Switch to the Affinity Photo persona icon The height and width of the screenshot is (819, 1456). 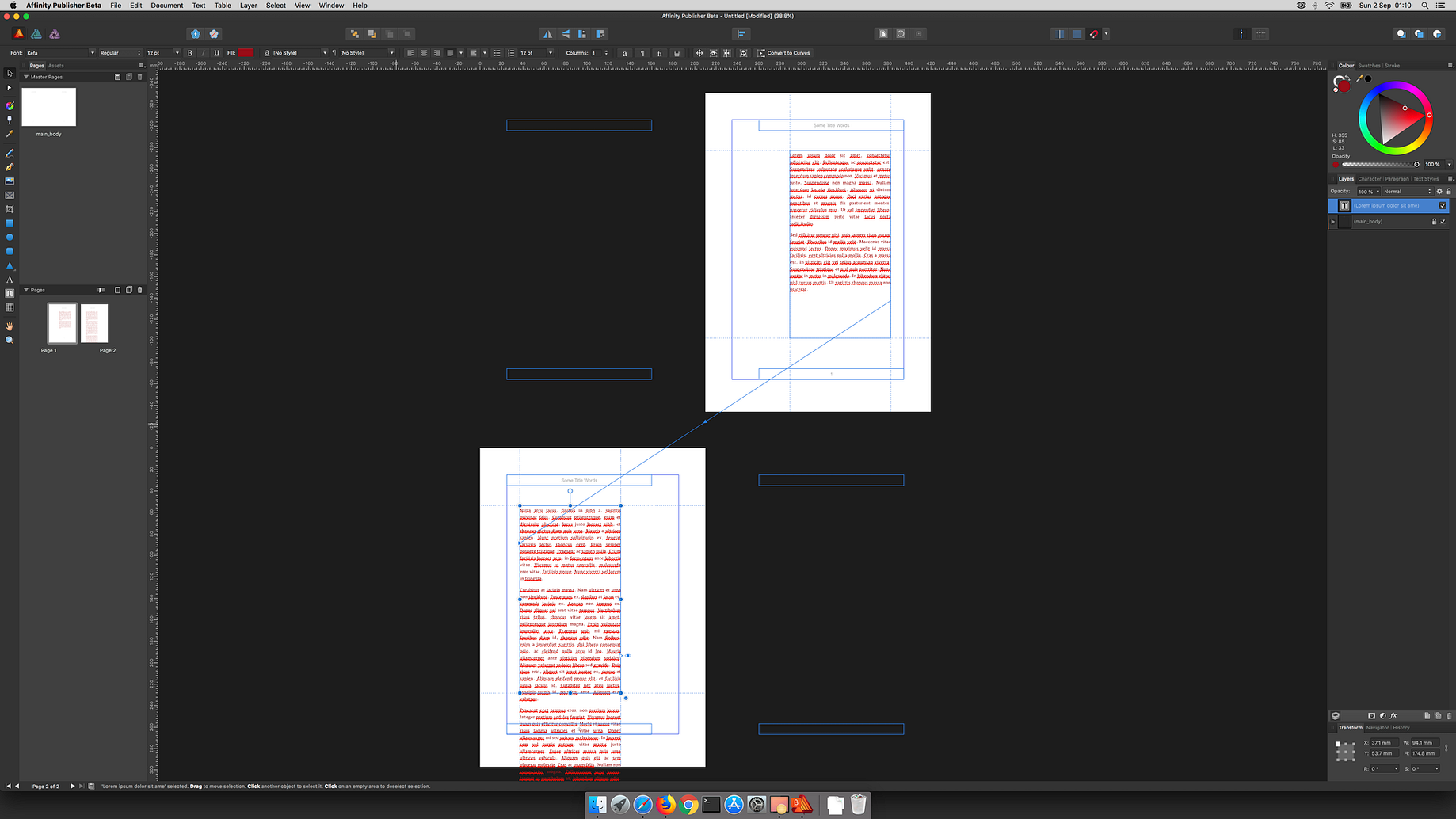[x=55, y=34]
